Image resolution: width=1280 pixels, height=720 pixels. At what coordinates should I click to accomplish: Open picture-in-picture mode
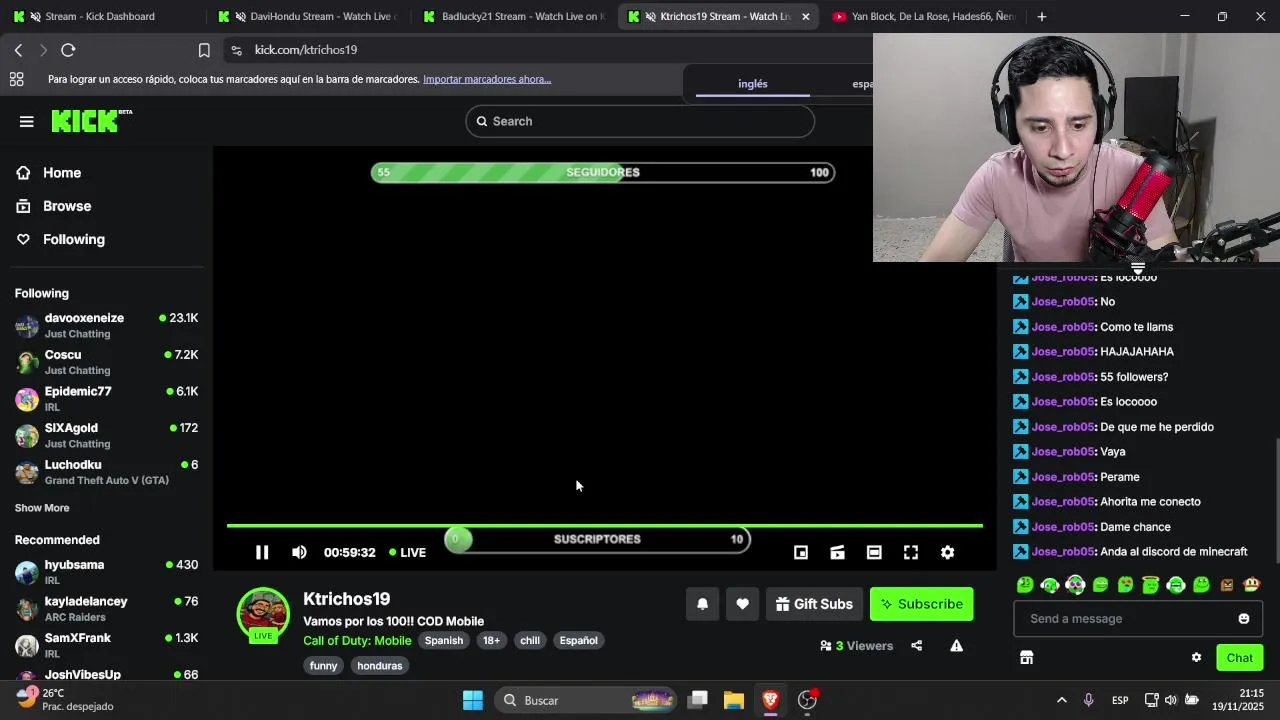tap(801, 552)
